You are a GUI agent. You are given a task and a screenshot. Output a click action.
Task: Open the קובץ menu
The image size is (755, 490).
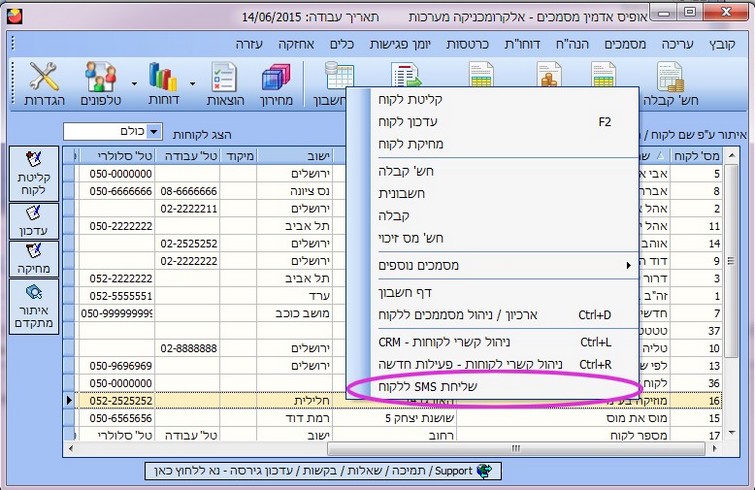tap(722, 44)
